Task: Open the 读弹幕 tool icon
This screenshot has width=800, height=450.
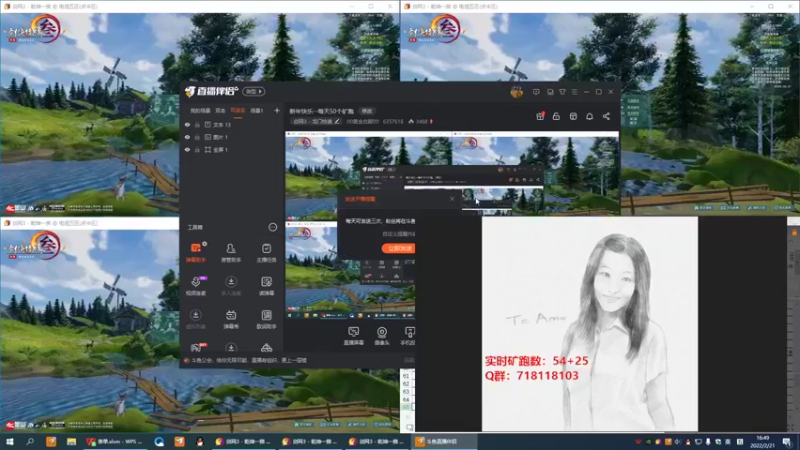Action: [x=266, y=286]
